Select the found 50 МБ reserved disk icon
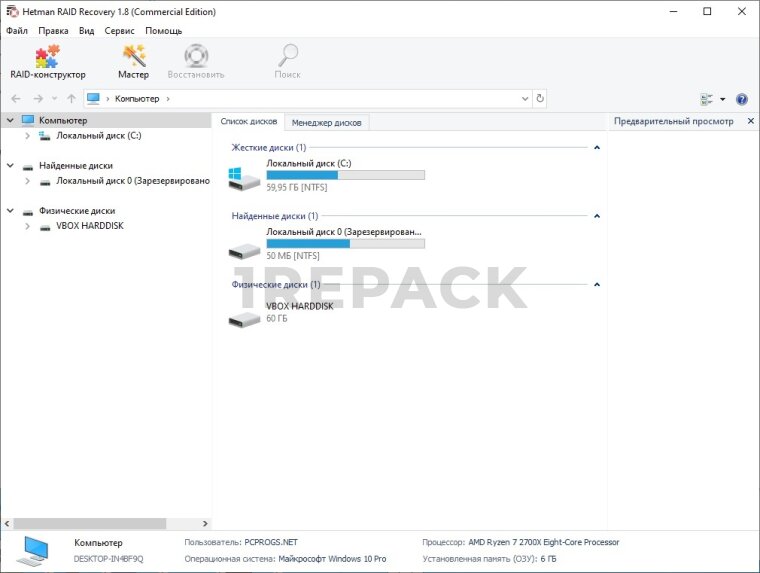The width and height of the screenshot is (760, 573). coord(244,247)
